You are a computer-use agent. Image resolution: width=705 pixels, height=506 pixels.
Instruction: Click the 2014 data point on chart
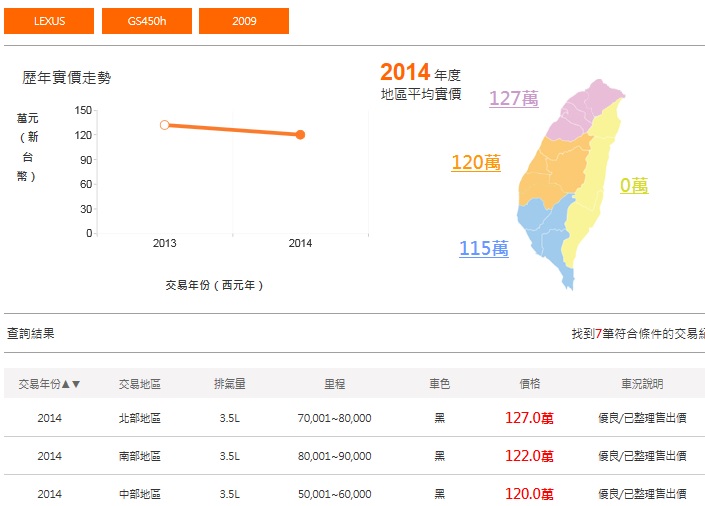pos(300,134)
